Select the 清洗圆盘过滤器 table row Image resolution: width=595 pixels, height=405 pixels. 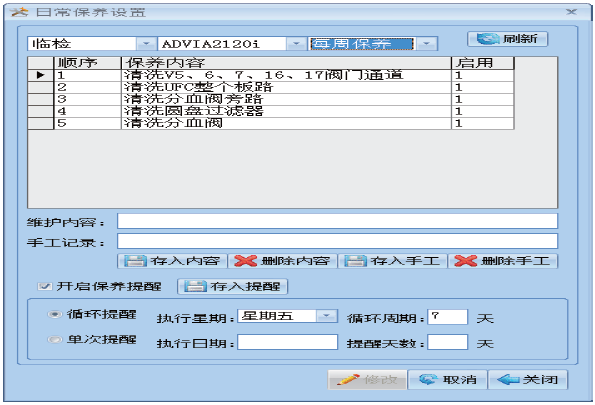pyautogui.click(x=271, y=111)
